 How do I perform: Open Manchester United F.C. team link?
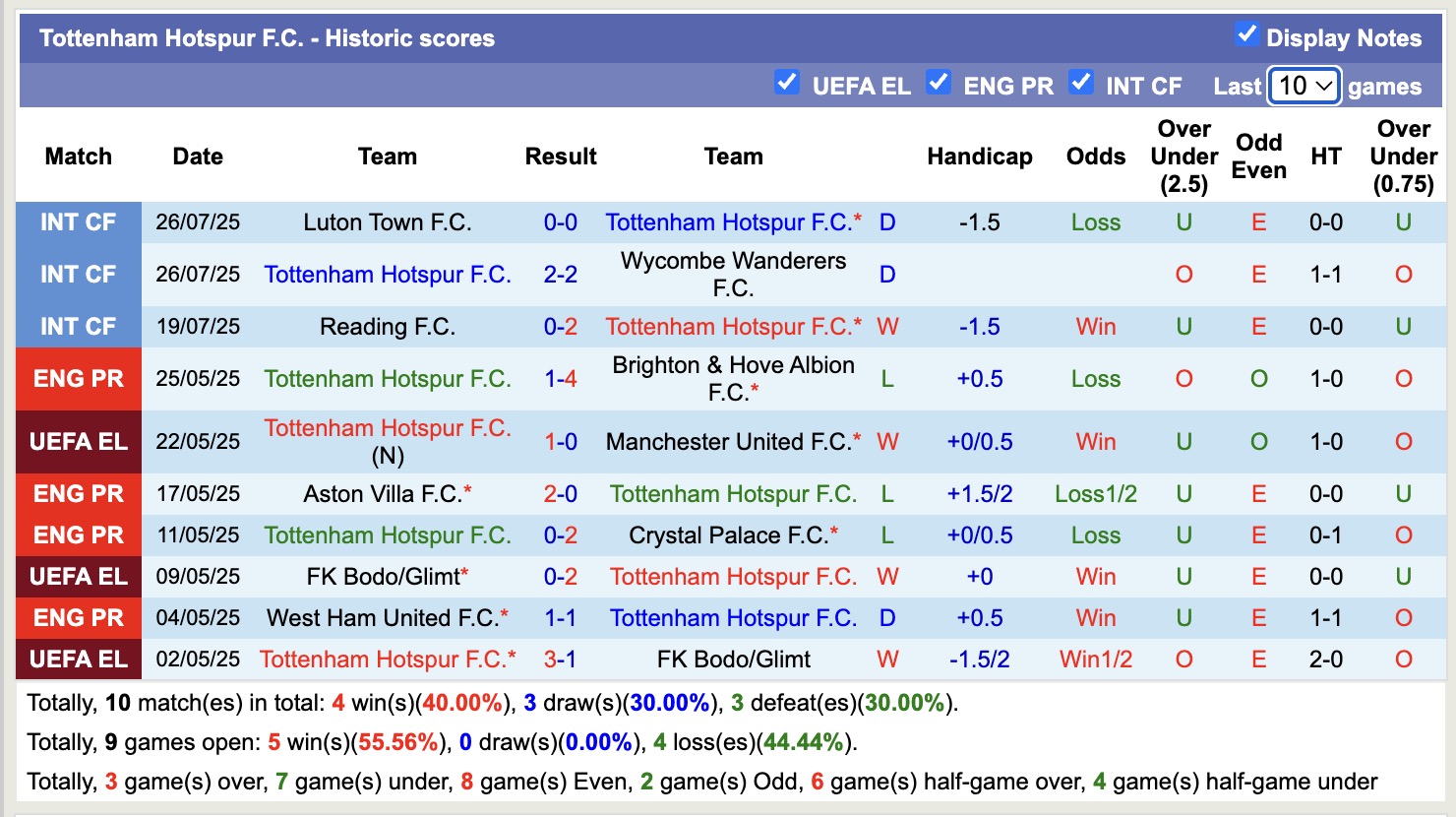[x=728, y=442]
